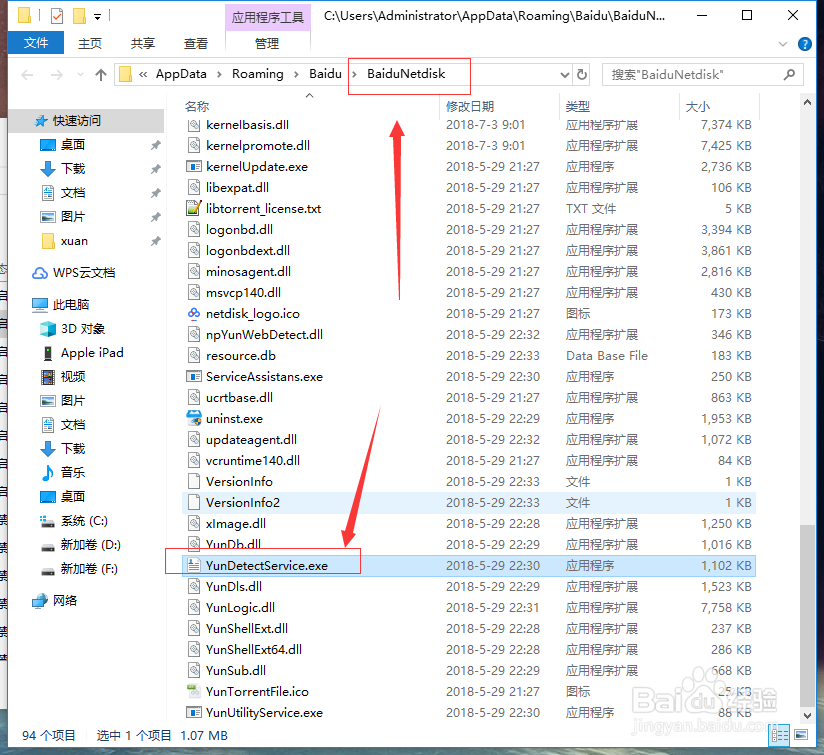Click the file list scroll up arrow
The height and width of the screenshot is (755, 824).
click(x=807, y=104)
